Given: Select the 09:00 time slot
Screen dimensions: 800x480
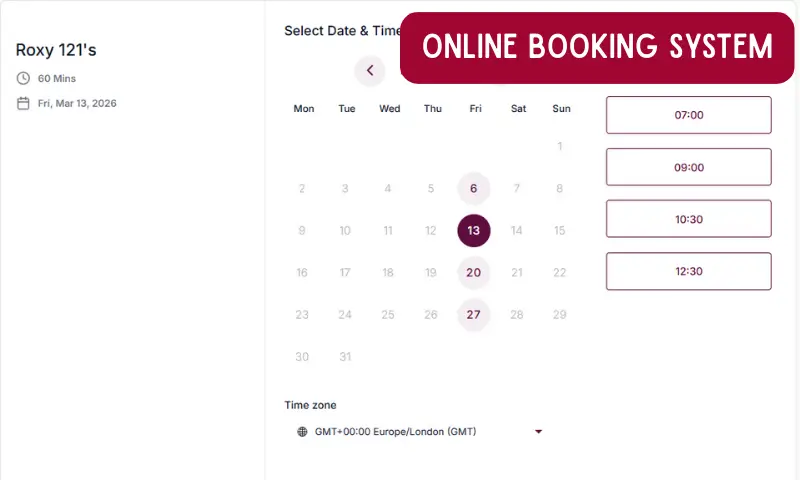Looking at the screenshot, I should [688, 167].
